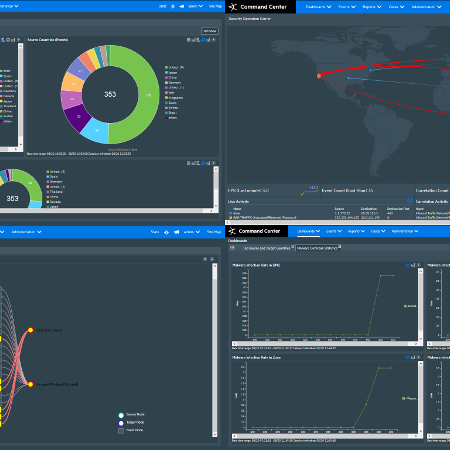Click lower yellow target node in graph
This screenshot has height=450, width=450.
click(x=30, y=384)
